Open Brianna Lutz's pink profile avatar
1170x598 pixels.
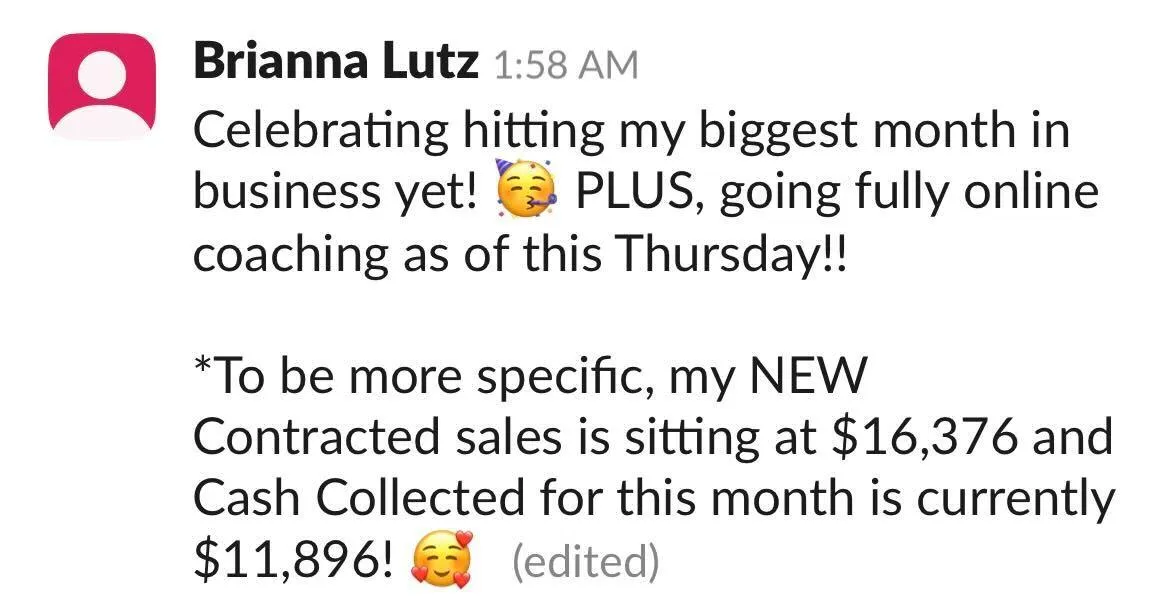point(101,87)
